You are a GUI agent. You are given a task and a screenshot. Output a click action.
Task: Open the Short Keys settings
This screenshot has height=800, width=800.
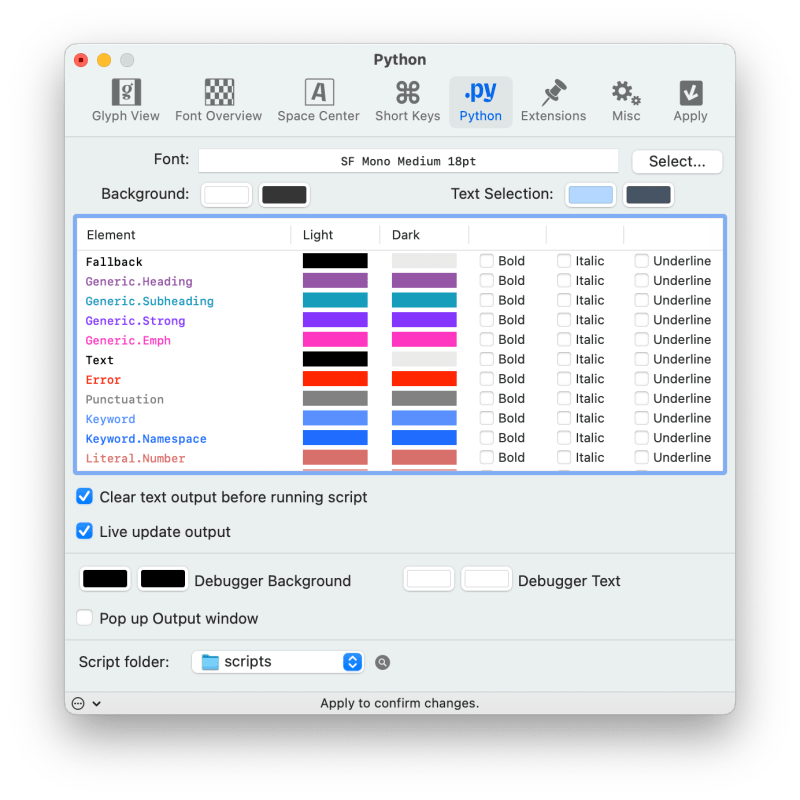[x=407, y=97]
